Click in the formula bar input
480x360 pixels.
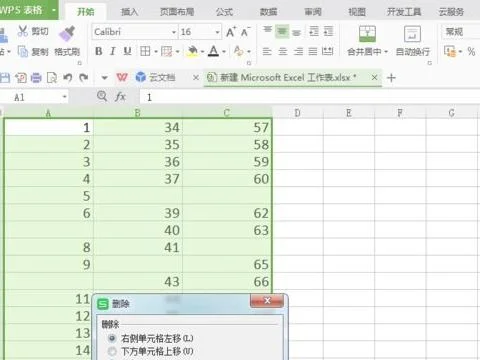pyautogui.click(x=310, y=97)
